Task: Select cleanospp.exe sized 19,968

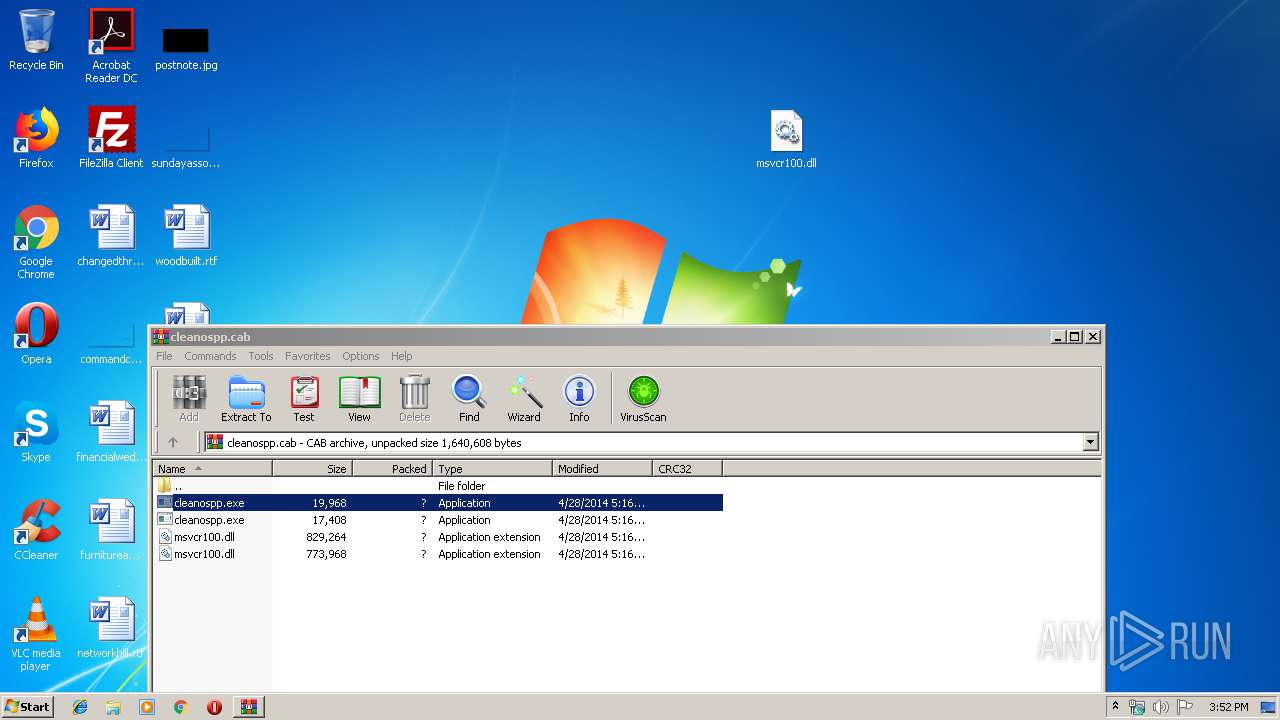Action: 438,503
